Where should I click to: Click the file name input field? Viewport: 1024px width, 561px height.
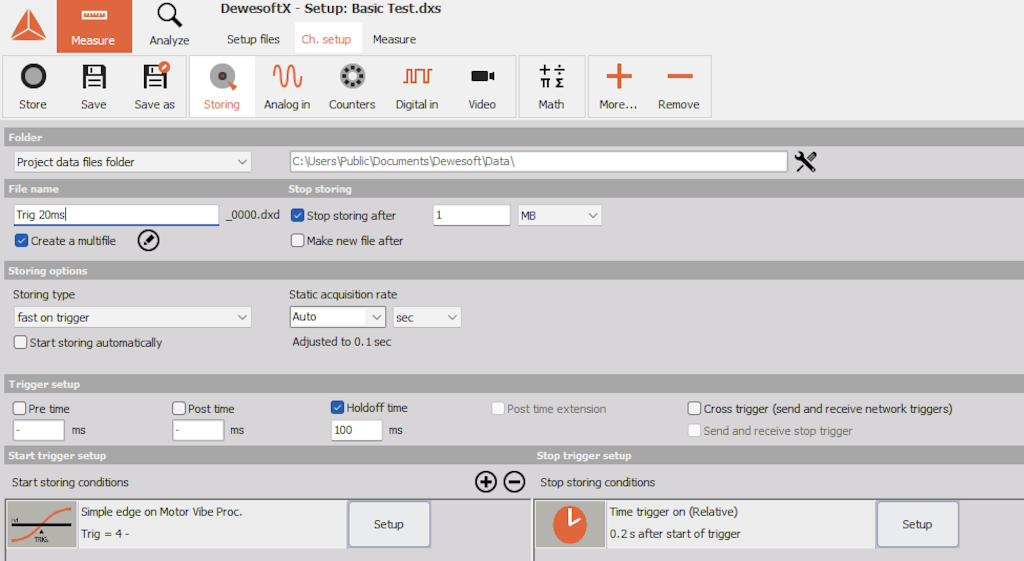tap(116, 215)
